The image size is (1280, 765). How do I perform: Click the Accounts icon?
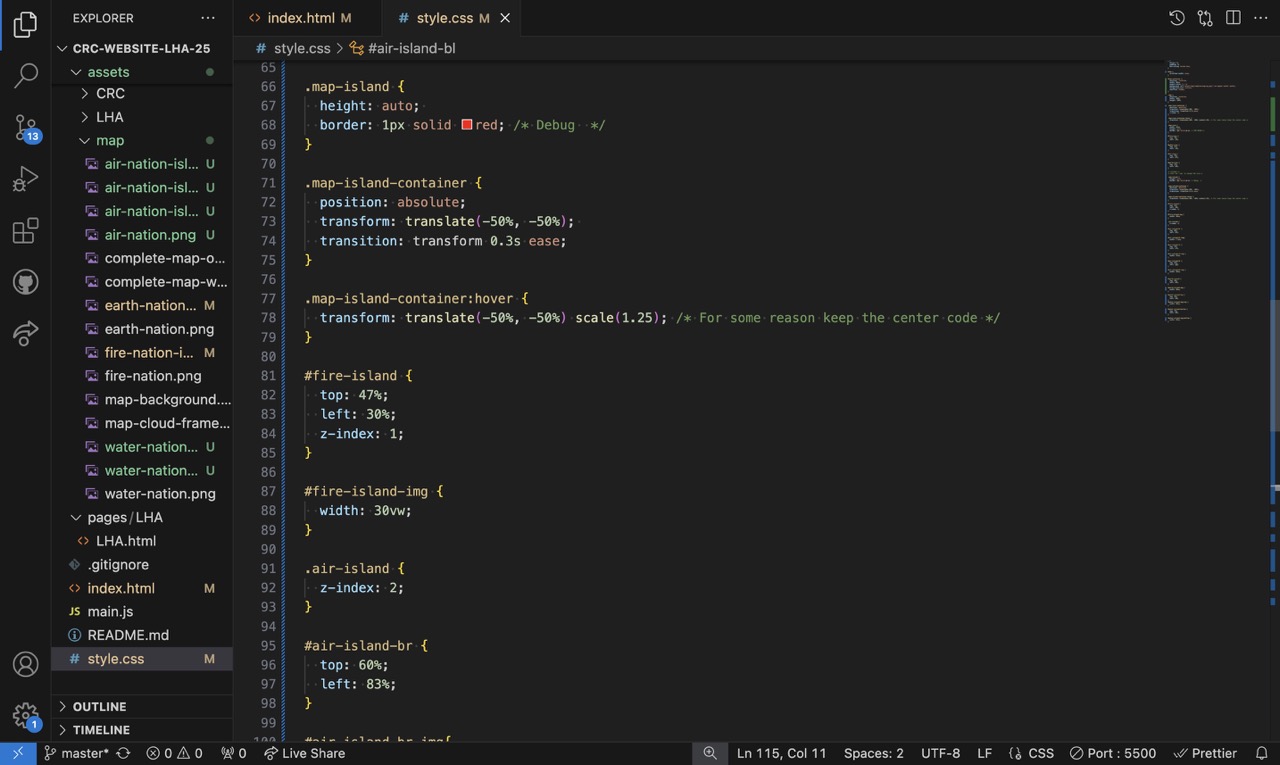tap(26, 664)
